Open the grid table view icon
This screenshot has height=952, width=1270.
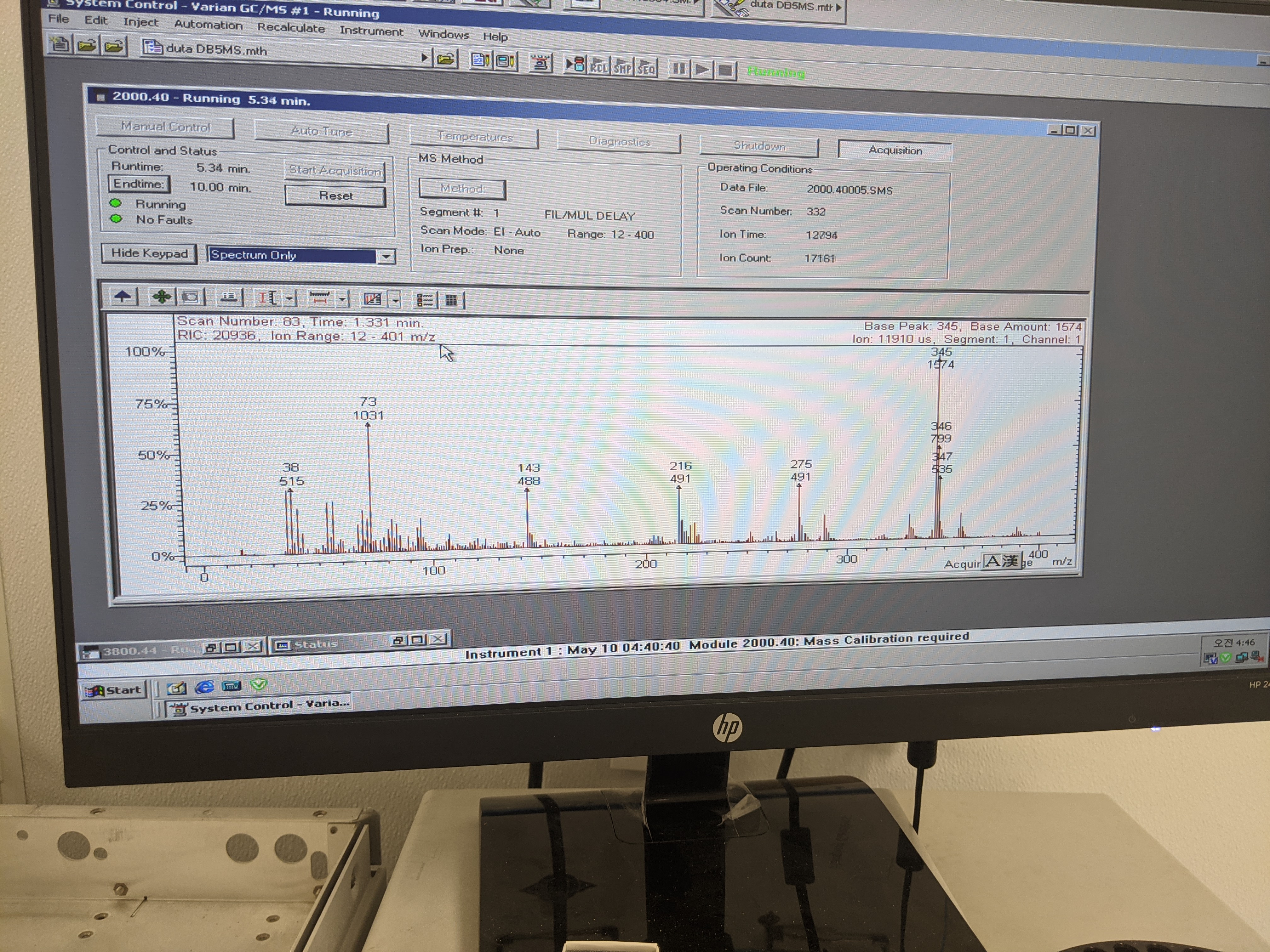pyautogui.click(x=451, y=300)
